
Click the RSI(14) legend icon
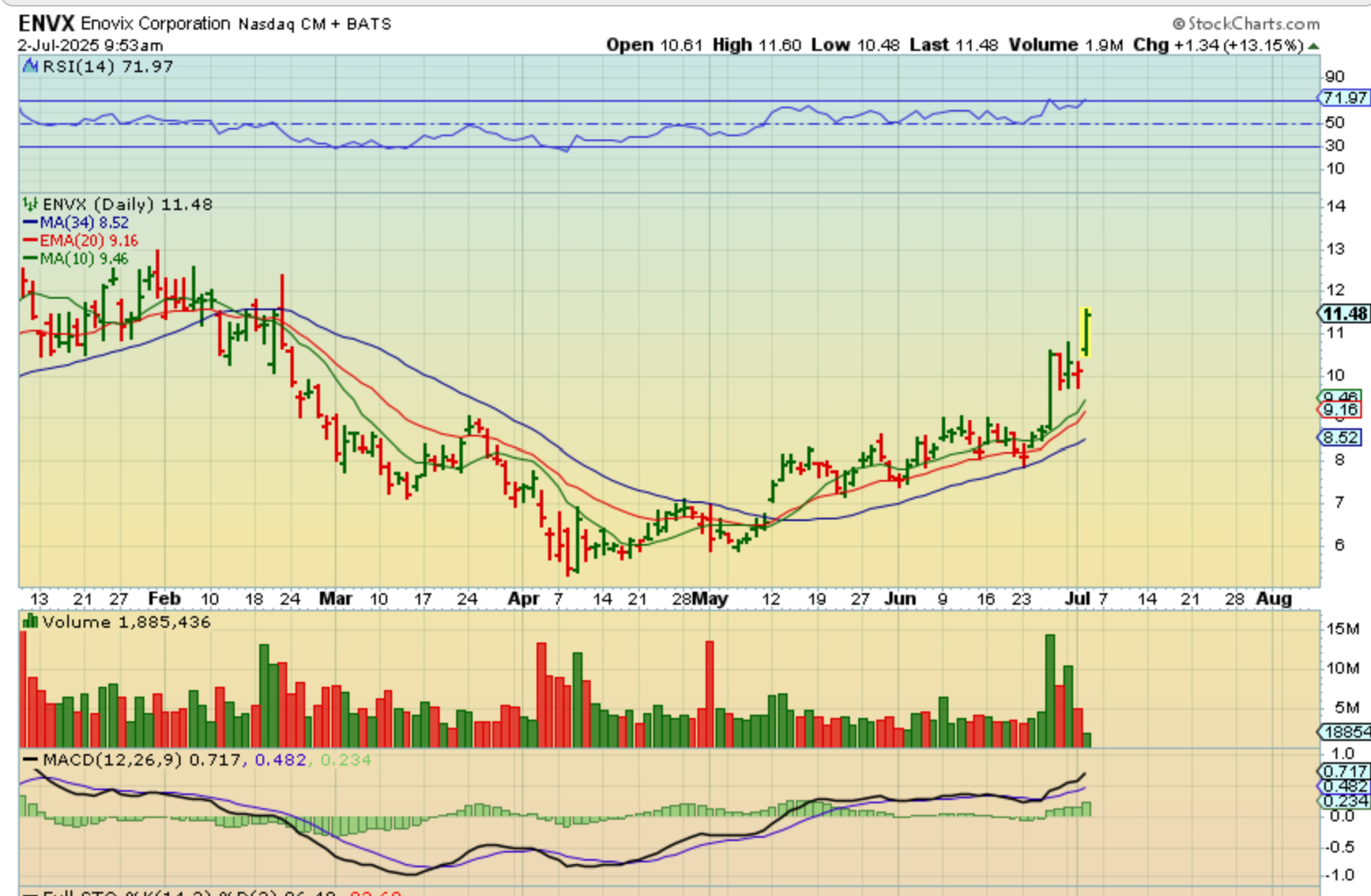30,66
